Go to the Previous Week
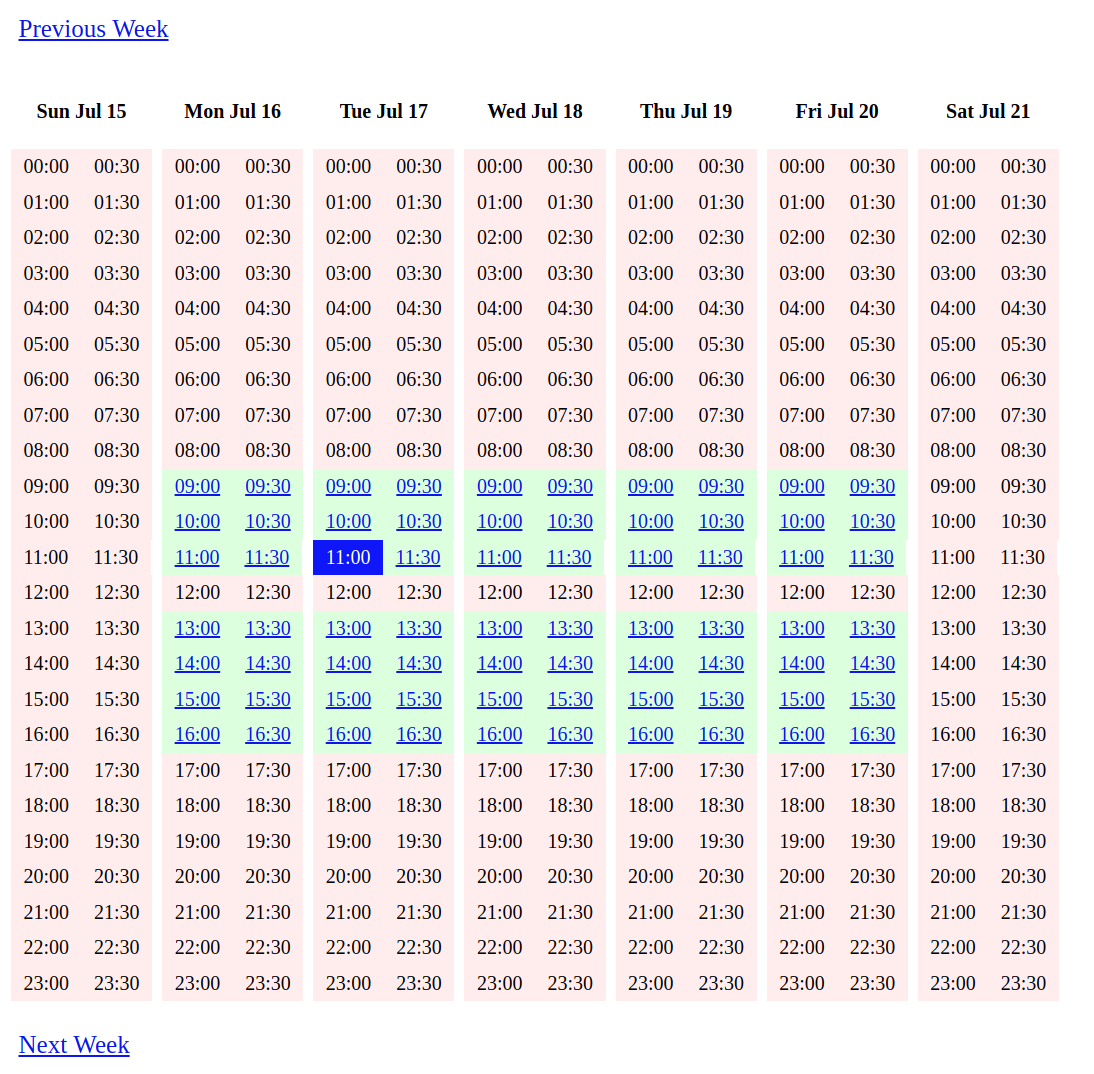Viewport: 1094px width, 1074px height. click(x=93, y=29)
